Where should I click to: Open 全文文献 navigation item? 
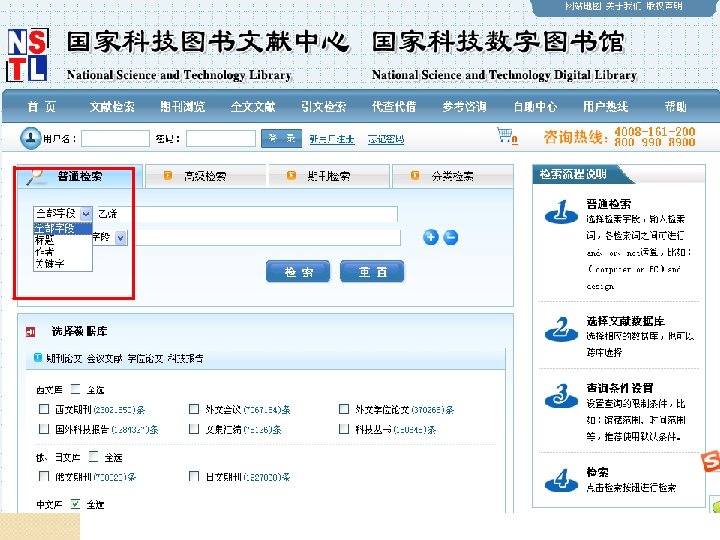(253, 107)
